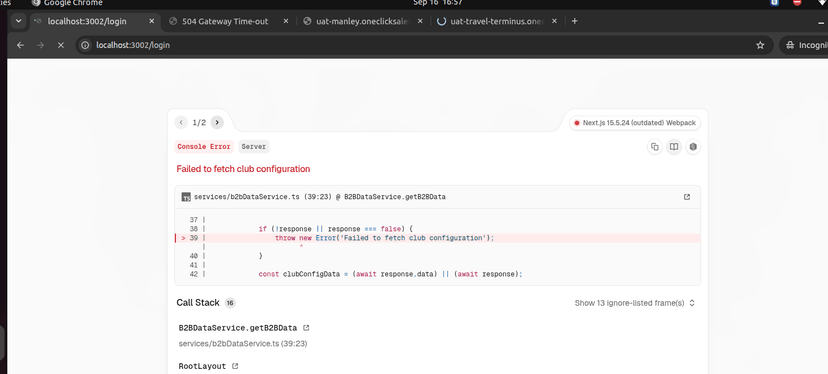This screenshot has width=828, height=374.
Task: Click the 1/2 error counter
Action: (199, 123)
